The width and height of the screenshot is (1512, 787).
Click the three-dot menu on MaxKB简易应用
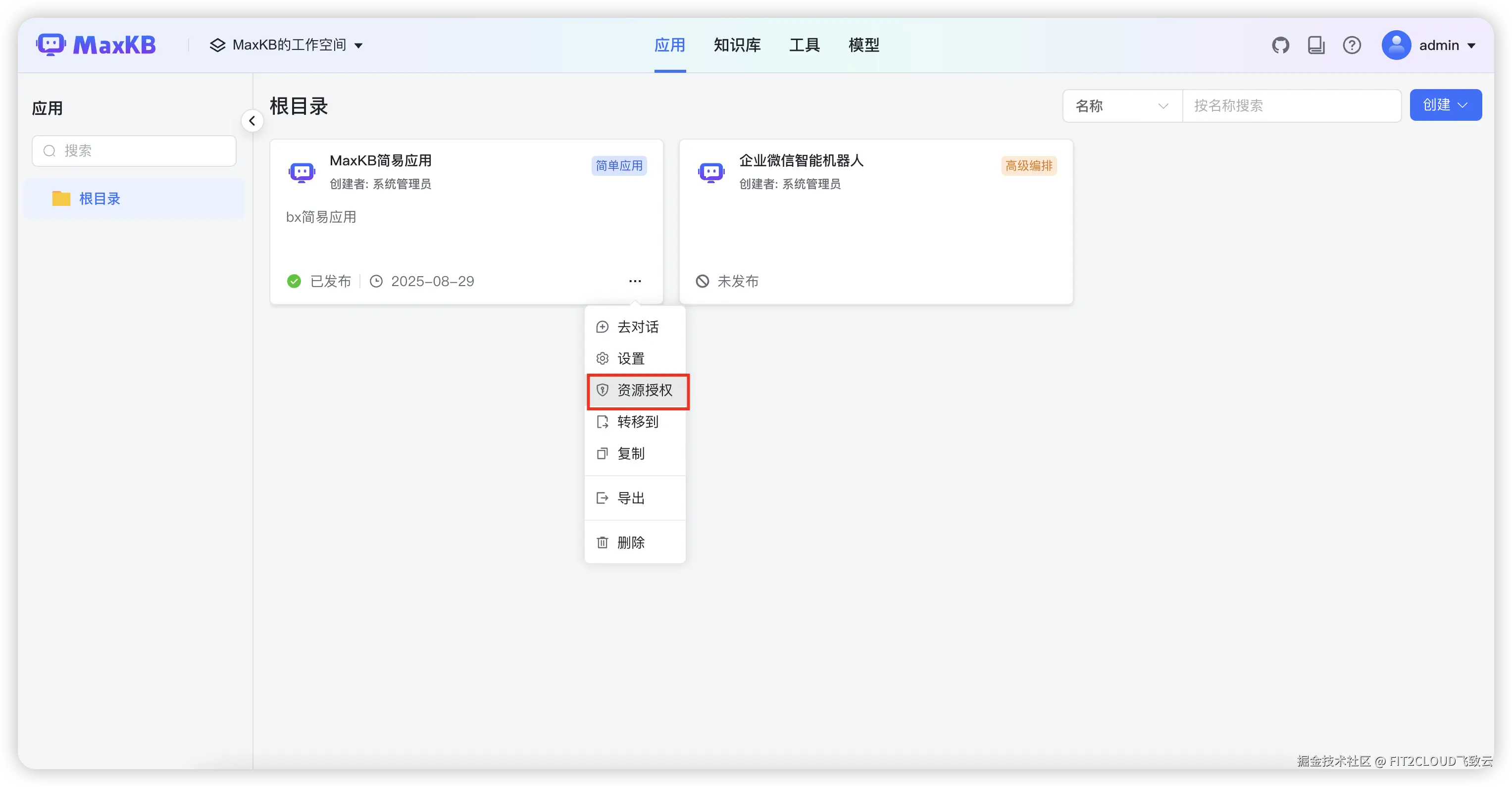click(x=635, y=281)
